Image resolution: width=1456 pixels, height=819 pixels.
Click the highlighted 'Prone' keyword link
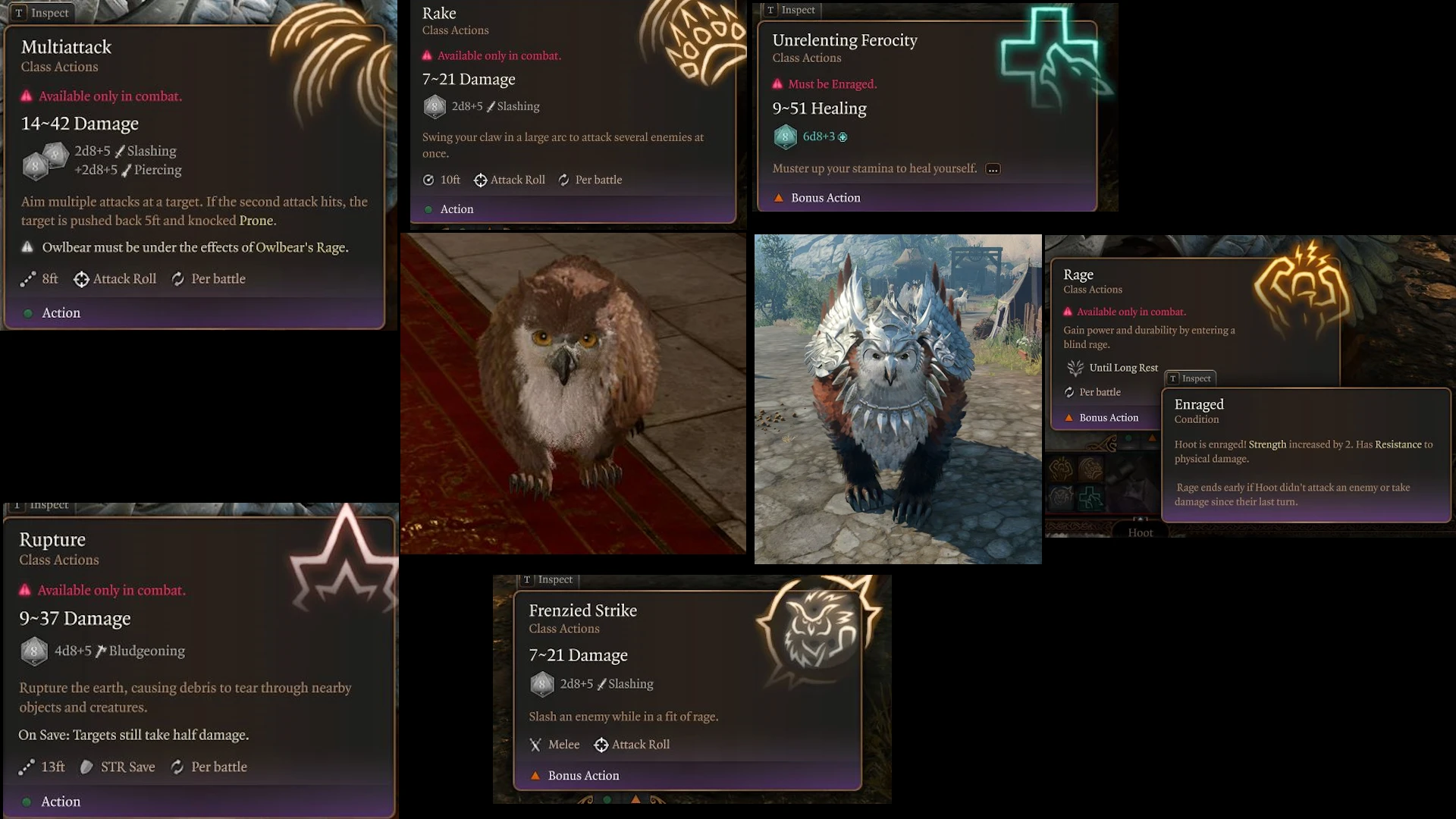[256, 221]
